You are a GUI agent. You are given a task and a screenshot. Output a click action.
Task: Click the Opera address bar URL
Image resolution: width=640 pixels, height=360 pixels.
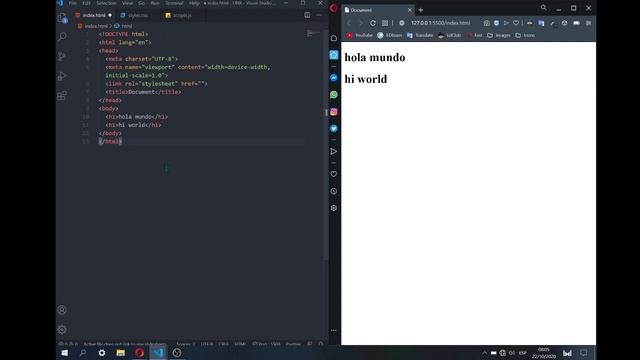pyautogui.click(x=440, y=23)
